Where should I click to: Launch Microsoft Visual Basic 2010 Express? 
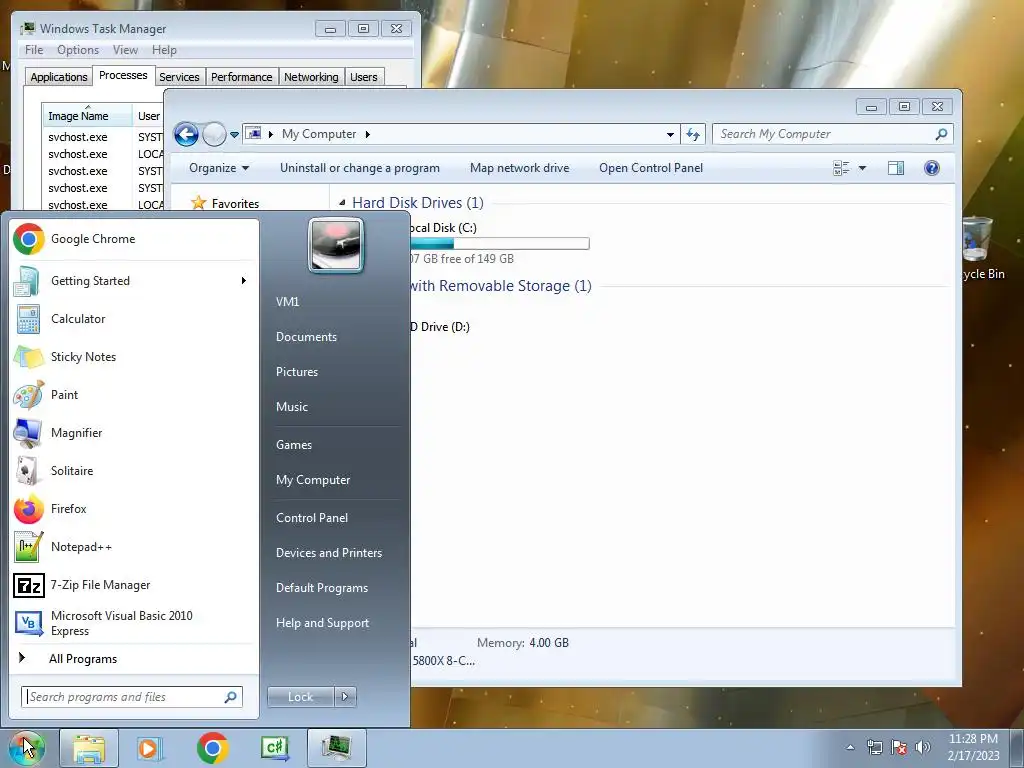coord(133,623)
